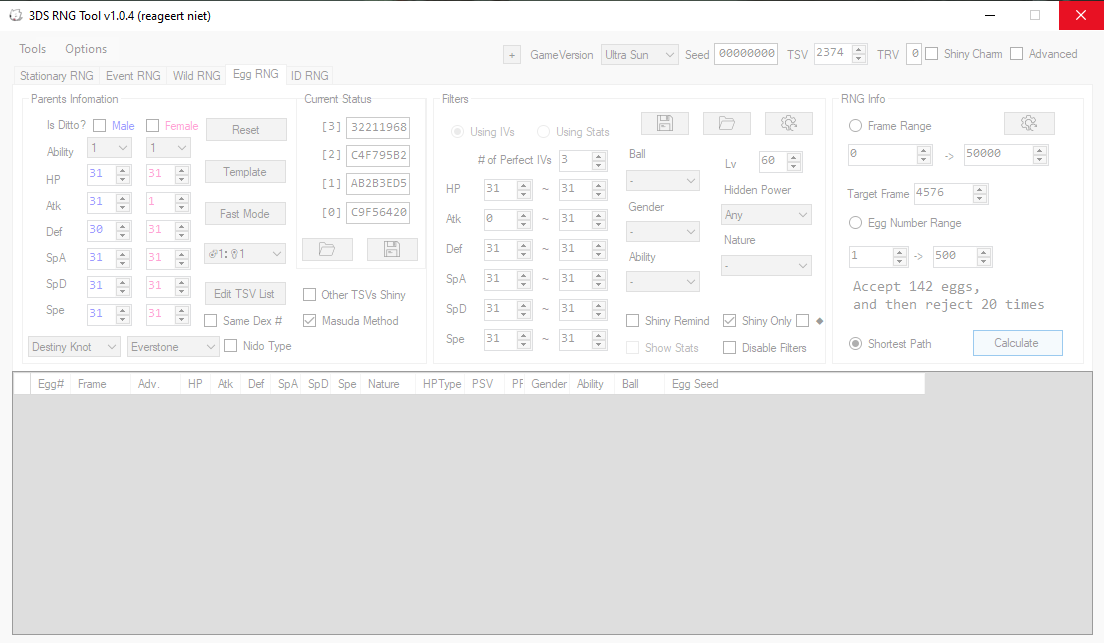Click the Calculate button
1104x643 pixels.
pyautogui.click(x=1016, y=343)
